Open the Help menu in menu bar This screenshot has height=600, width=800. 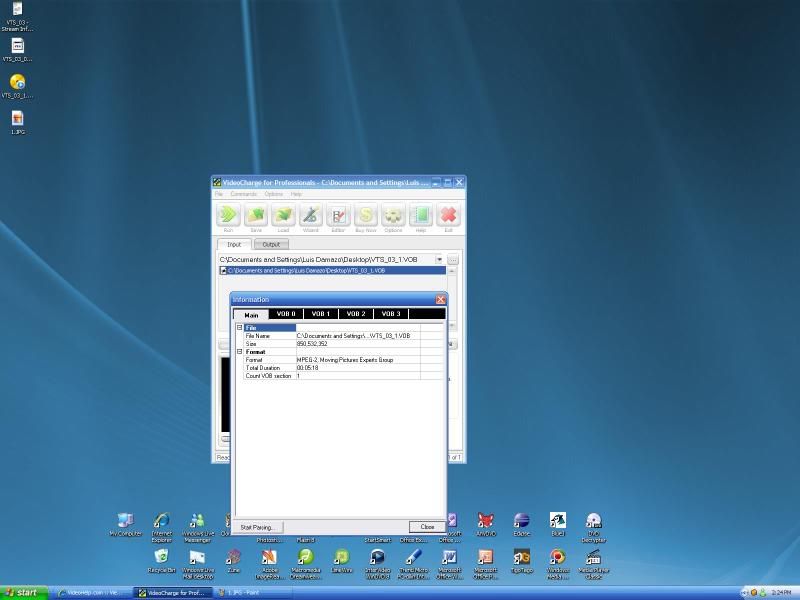[x=296, y=194]
